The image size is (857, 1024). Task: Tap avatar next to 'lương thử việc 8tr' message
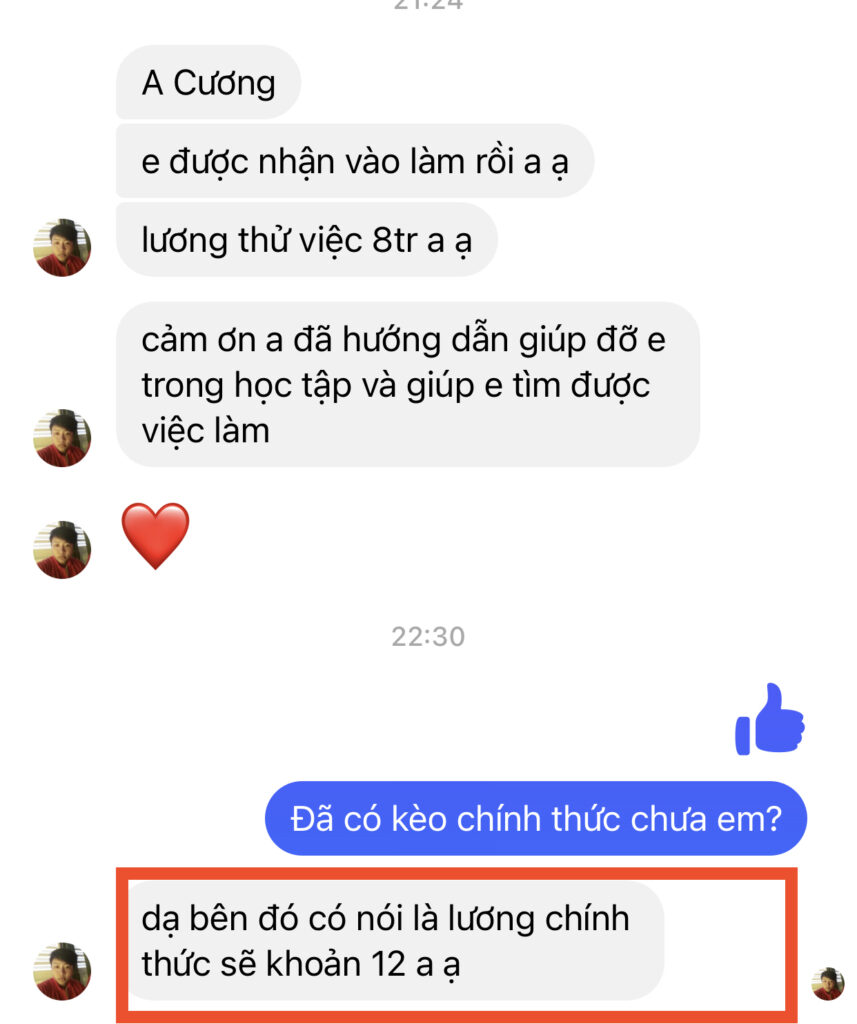point(62,248)
